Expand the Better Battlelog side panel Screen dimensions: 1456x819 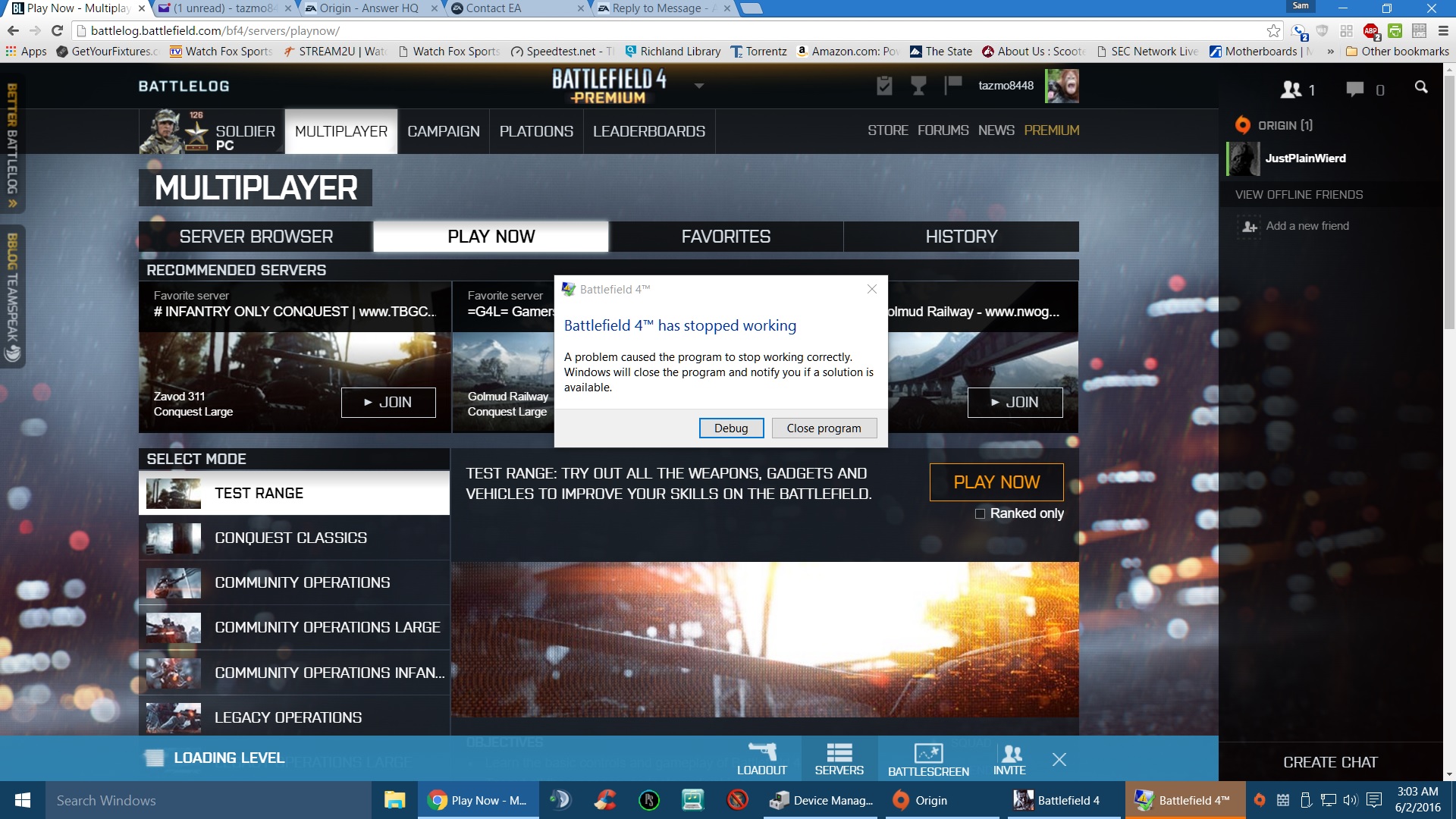12,144
